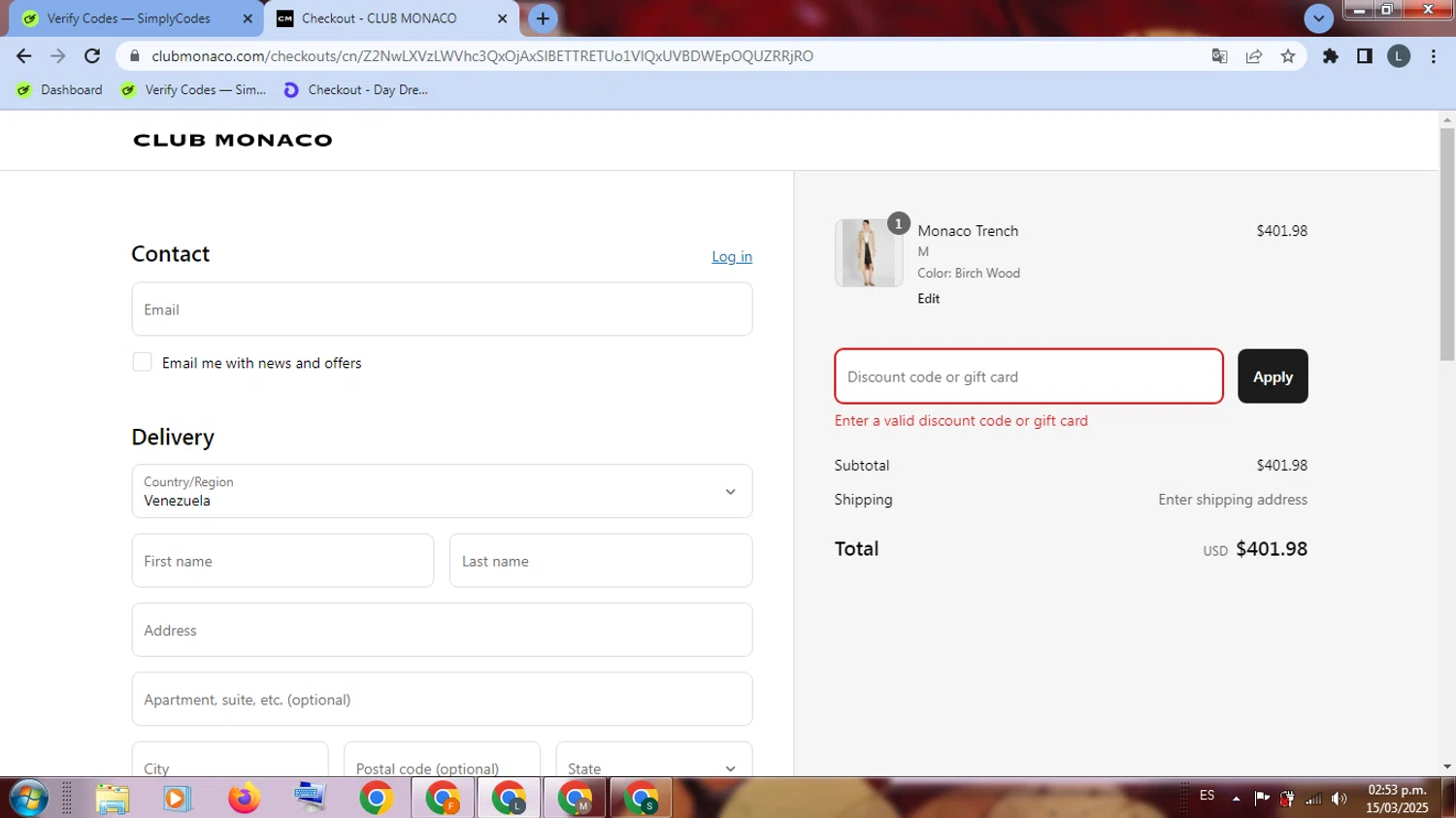Open a new browser tab

tap(543, 18)
